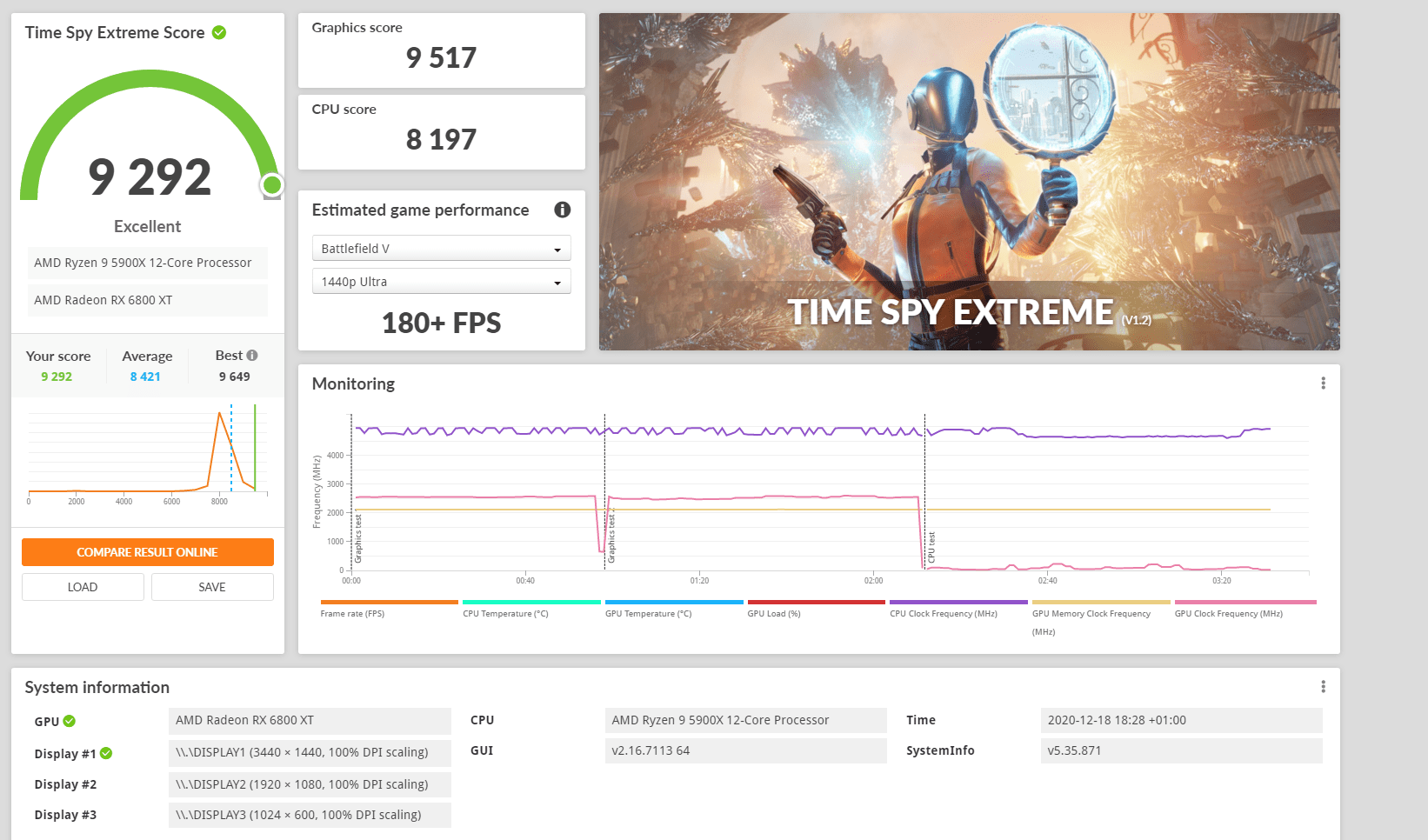Click the DISPLAY1 3440 × 1440 field

(310, 752)
